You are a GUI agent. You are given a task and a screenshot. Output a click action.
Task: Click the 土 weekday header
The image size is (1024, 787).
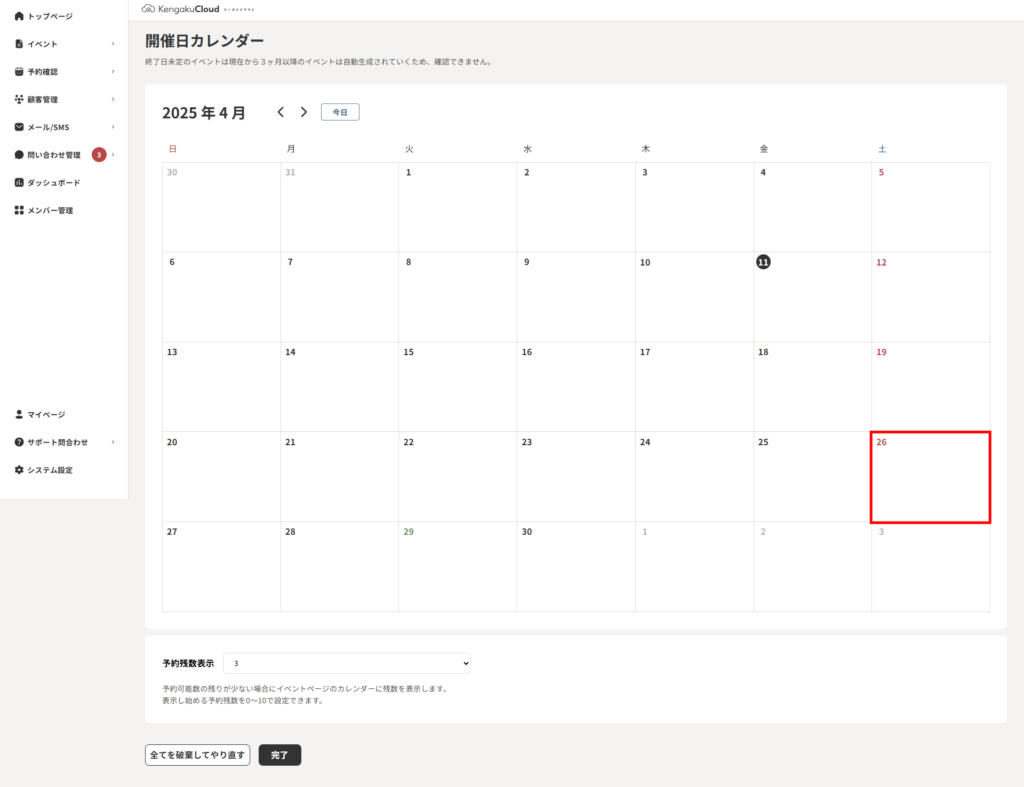[882, 149]
